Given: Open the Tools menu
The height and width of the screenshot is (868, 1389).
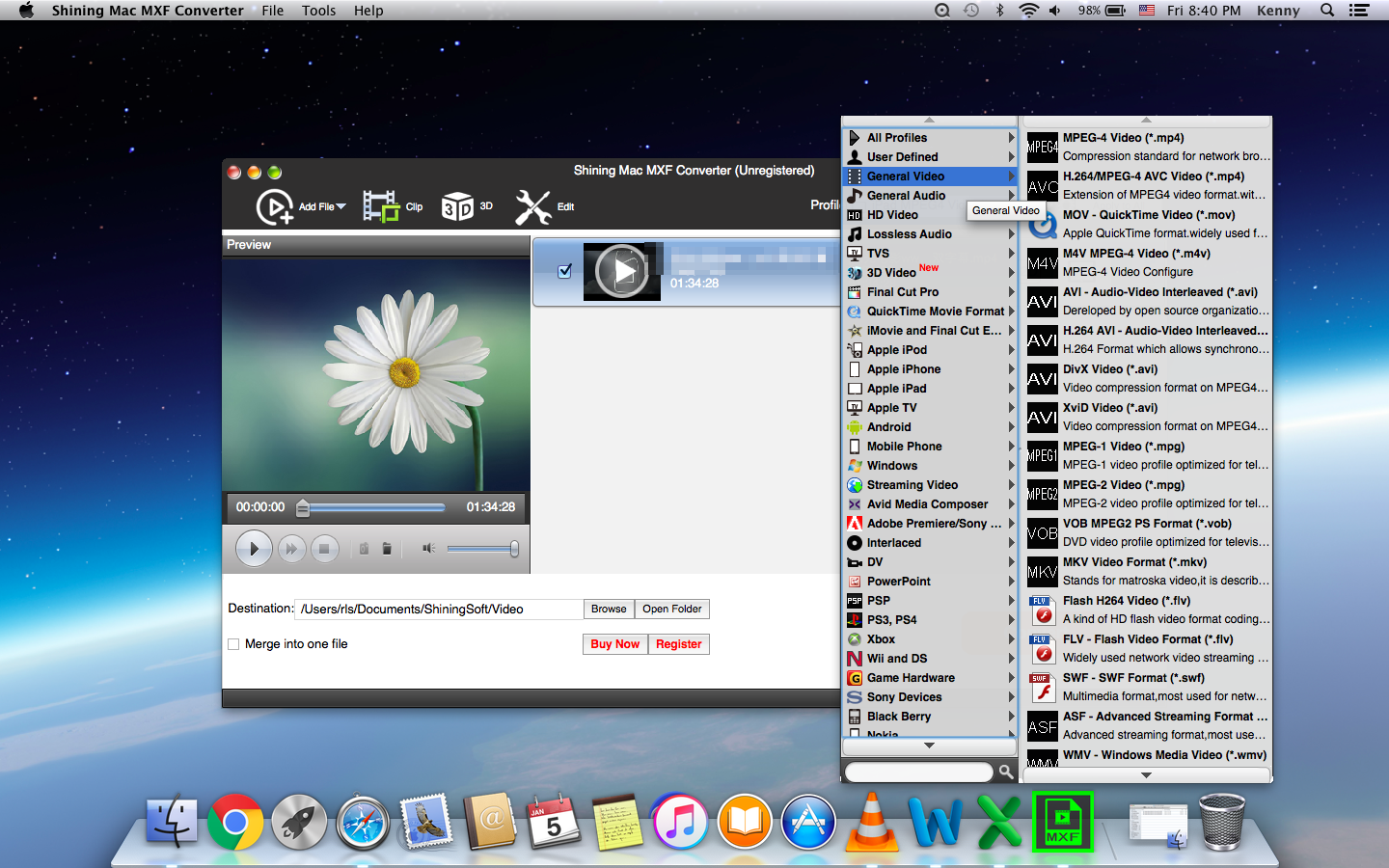Looking at the screenshot, I should point(318,11).
